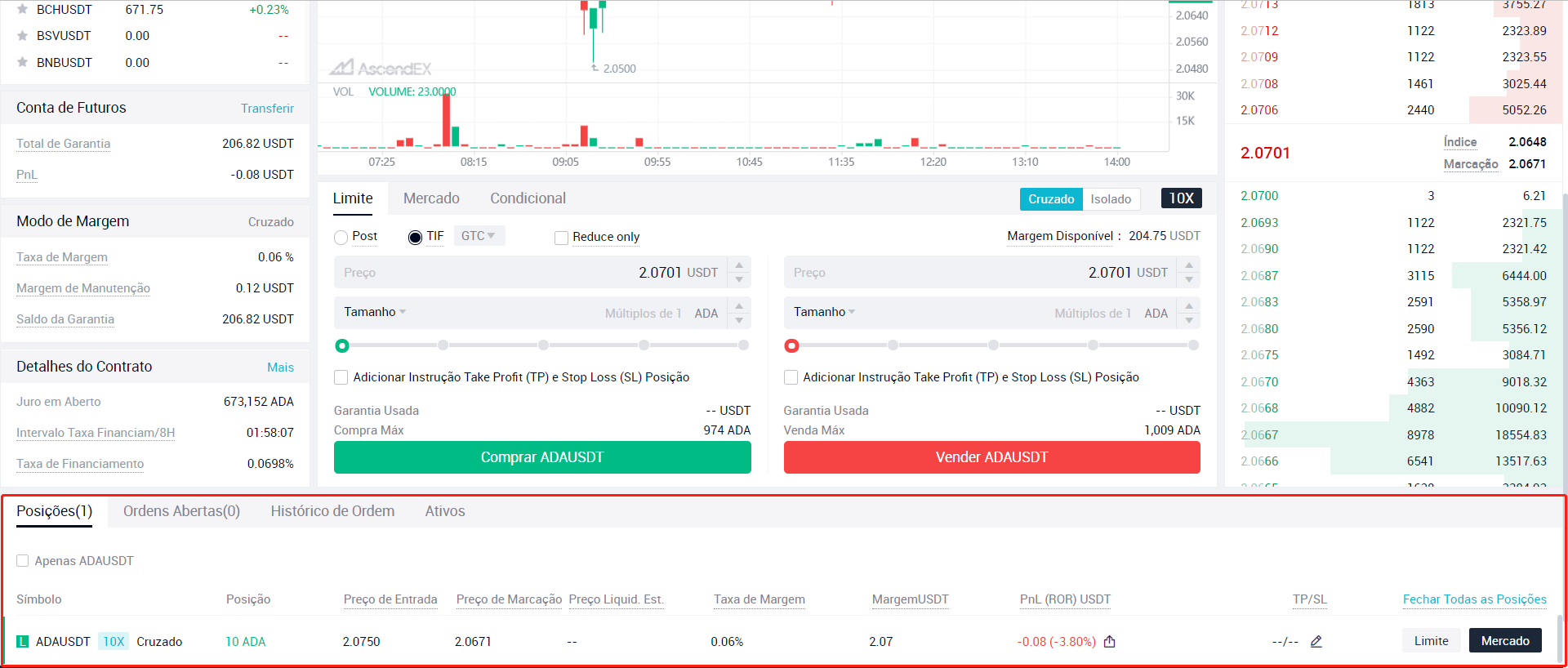Click Fechar Todas as Posições link
The height and width of the screenshot is (668, 1568).
[x=1475, y=599]
